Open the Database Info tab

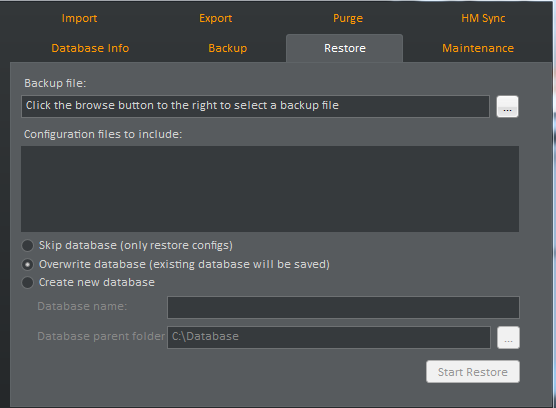click(90, 48)
